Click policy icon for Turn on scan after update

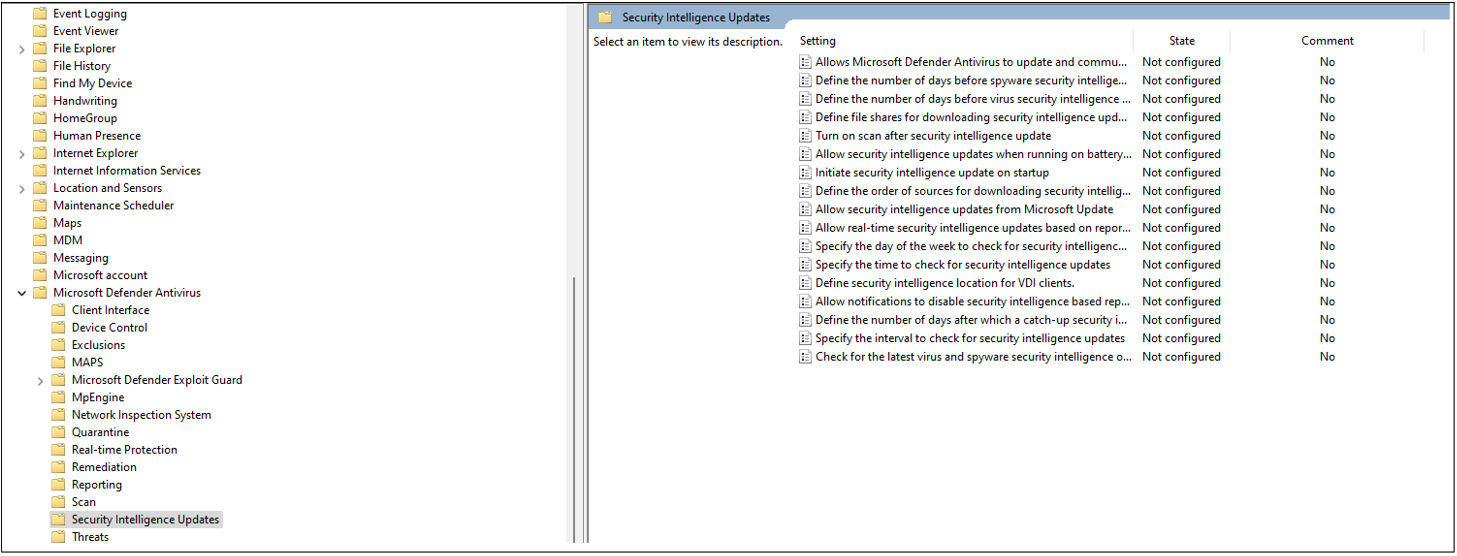[806, 136]
